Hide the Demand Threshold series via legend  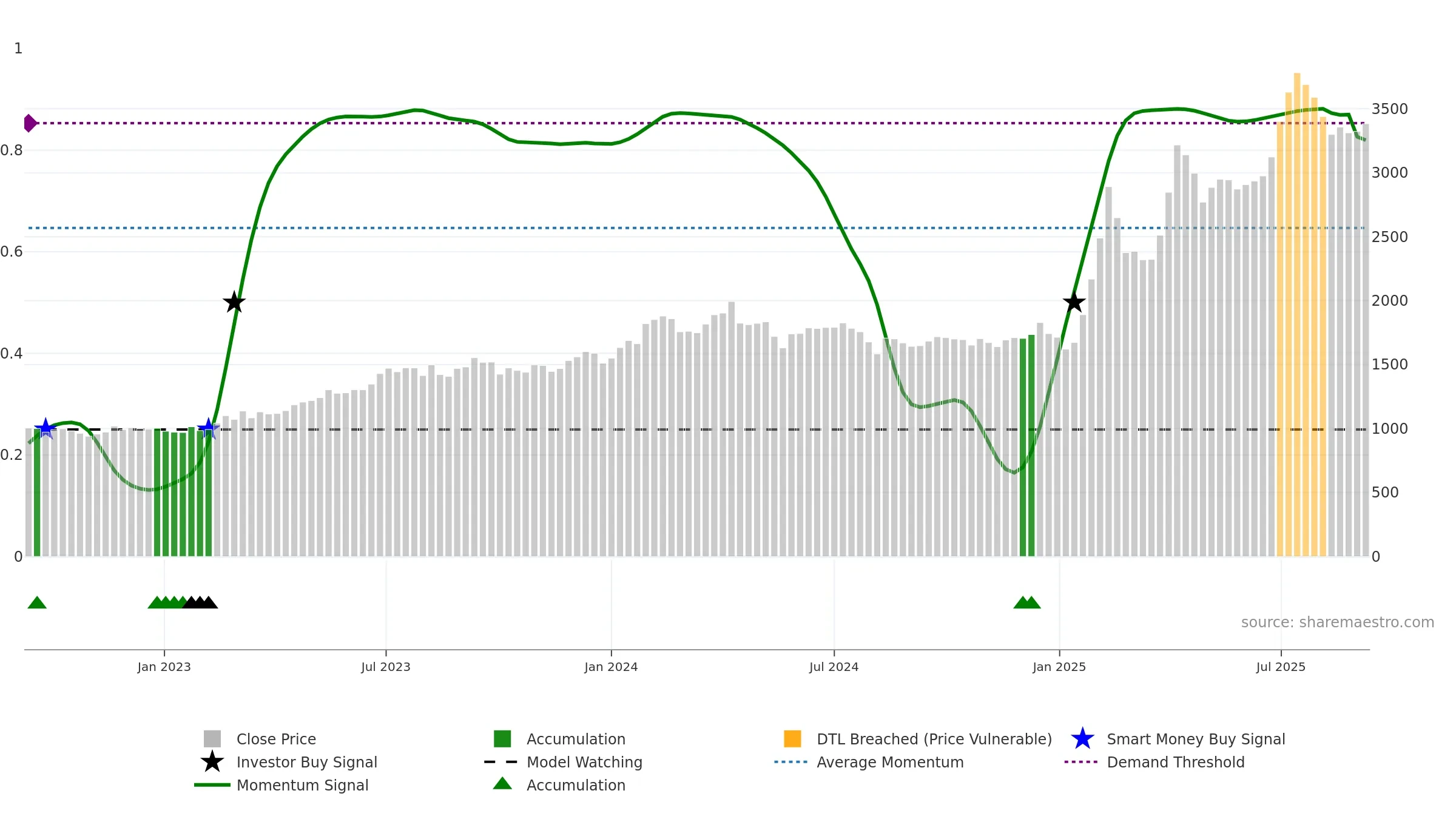(x=1175, y=762)
